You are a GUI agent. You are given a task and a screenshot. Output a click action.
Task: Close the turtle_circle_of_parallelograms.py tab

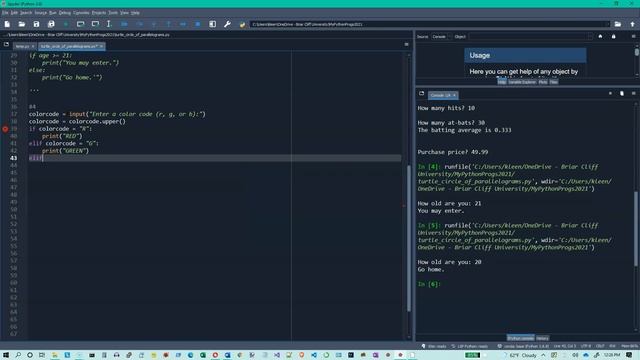pos(102,46)
